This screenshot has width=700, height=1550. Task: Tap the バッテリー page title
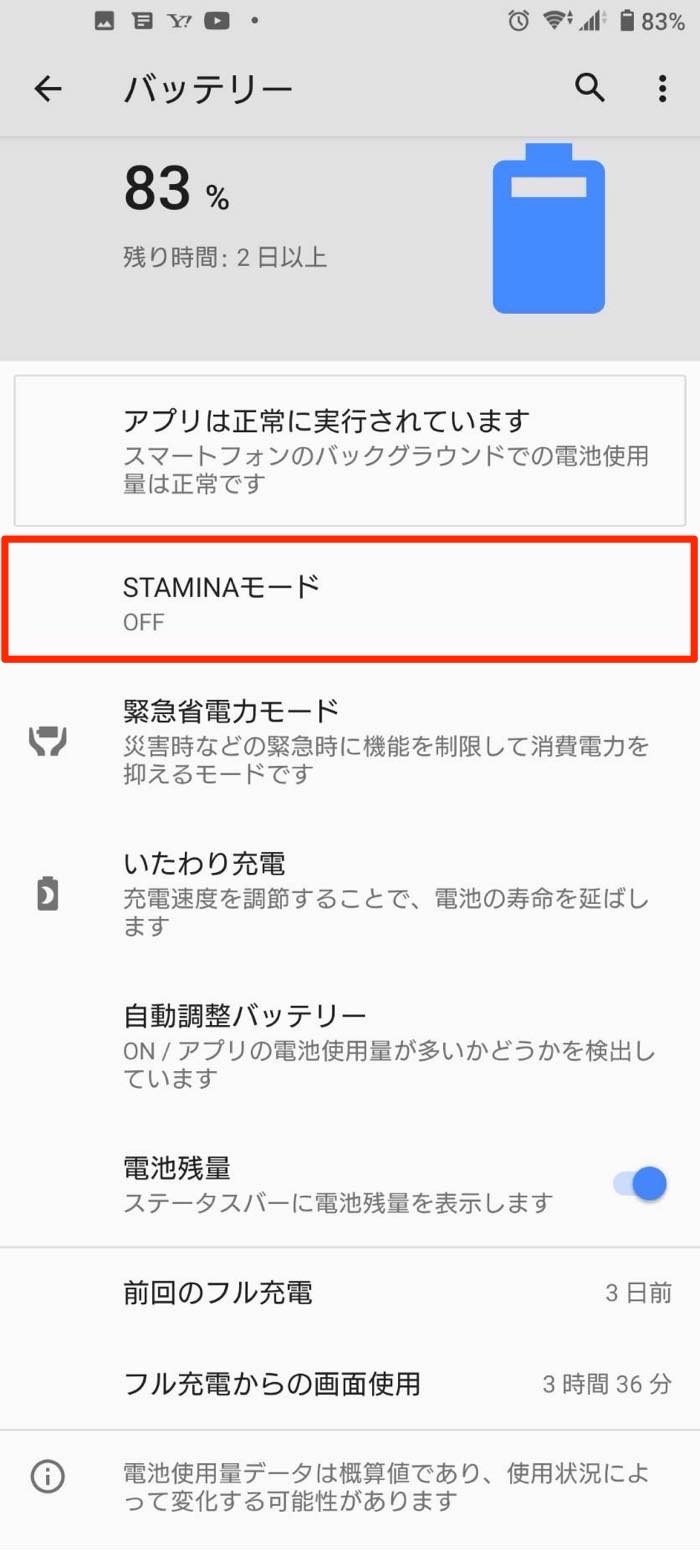[208, 89]
